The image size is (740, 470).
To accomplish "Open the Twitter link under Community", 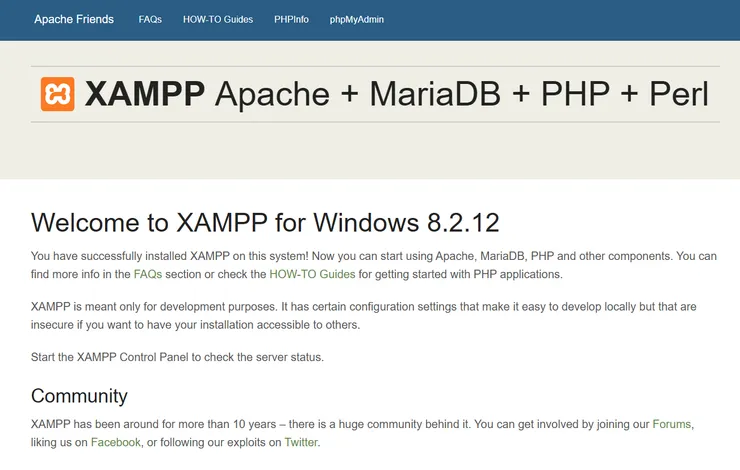I will coord(301,442).
